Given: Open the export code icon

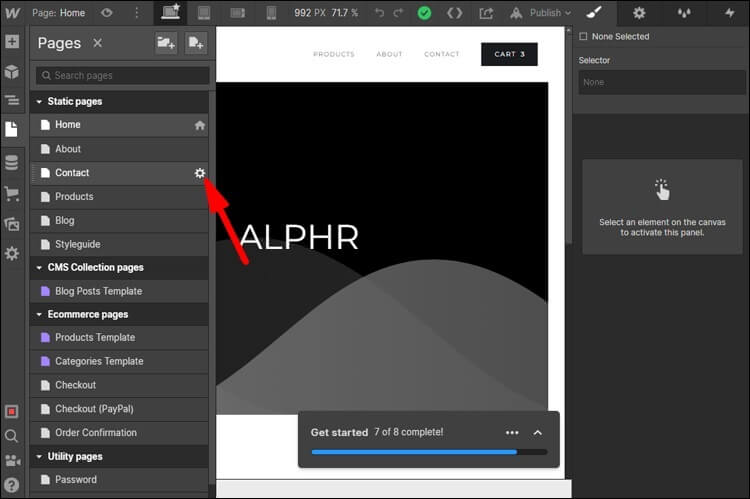Looking at the screenshot, I should tap(454, 13).
